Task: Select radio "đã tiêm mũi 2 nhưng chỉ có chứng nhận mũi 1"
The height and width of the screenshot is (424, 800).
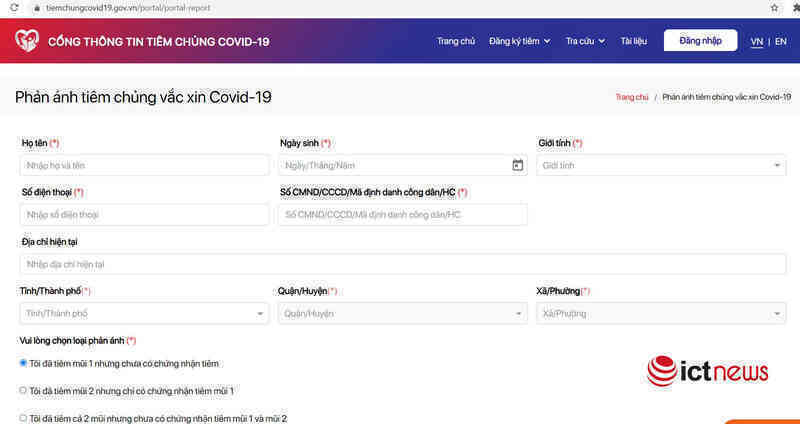Action: point(23,390)
